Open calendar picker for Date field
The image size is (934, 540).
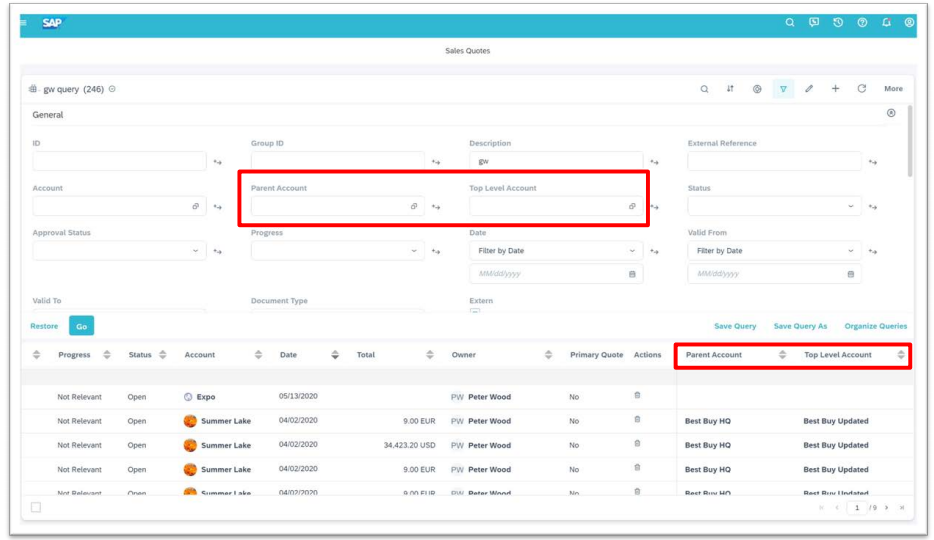click(x=632, y=274)
